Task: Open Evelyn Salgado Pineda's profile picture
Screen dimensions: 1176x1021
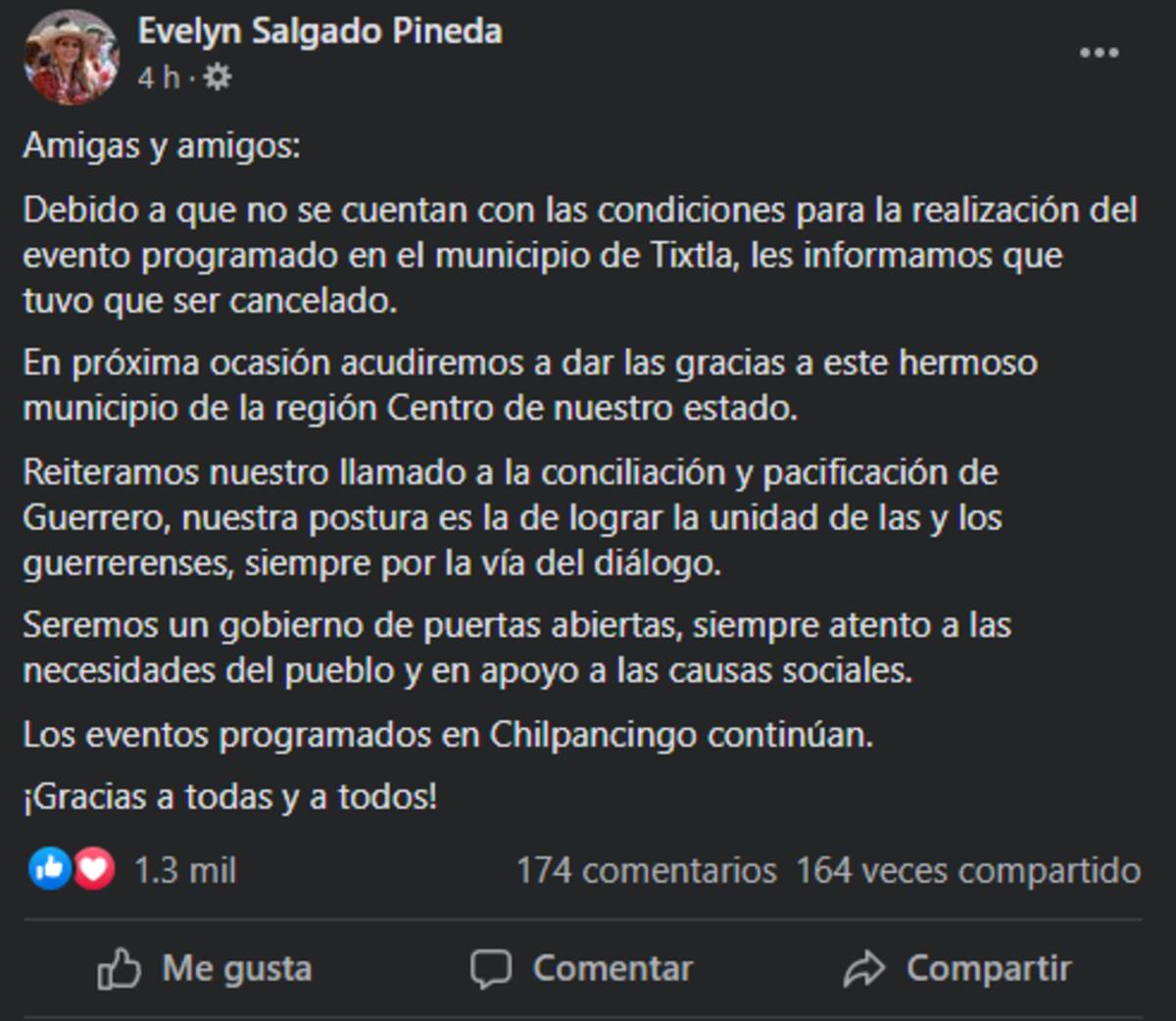Action: click(x=71, y=56)
